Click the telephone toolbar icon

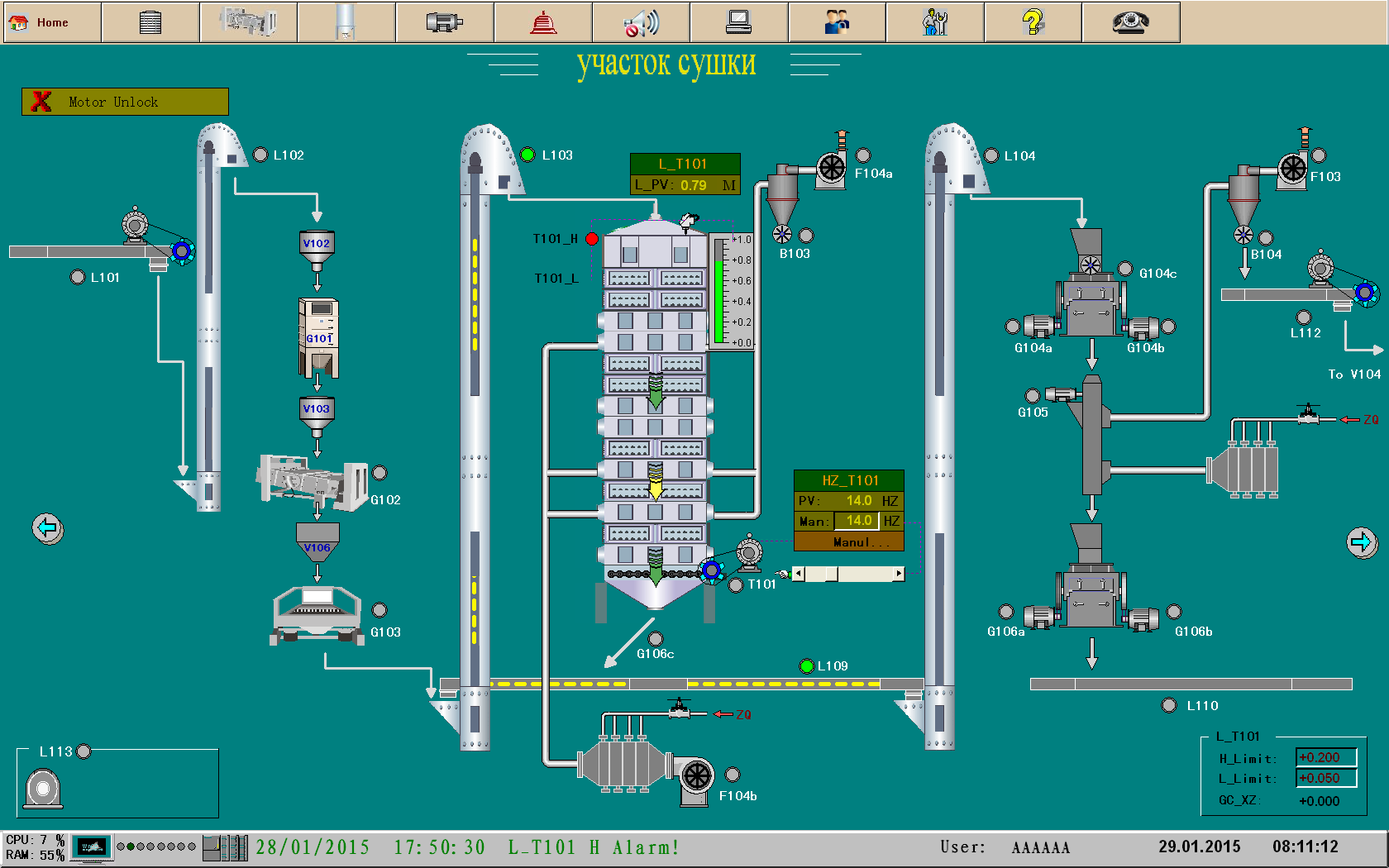click(x=1130, y=22)
